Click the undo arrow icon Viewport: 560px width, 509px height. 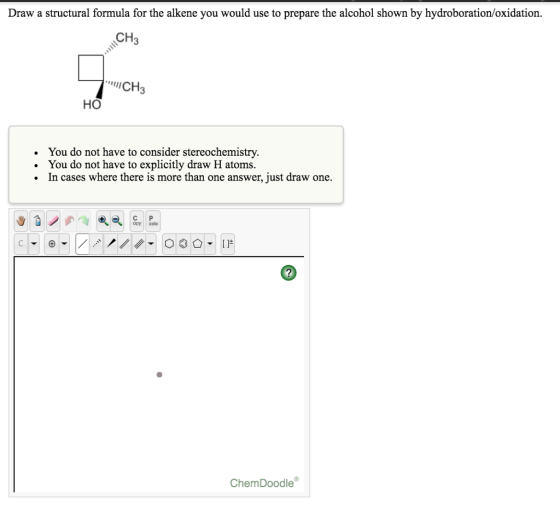pyautogui.click(x=69, y=221)
